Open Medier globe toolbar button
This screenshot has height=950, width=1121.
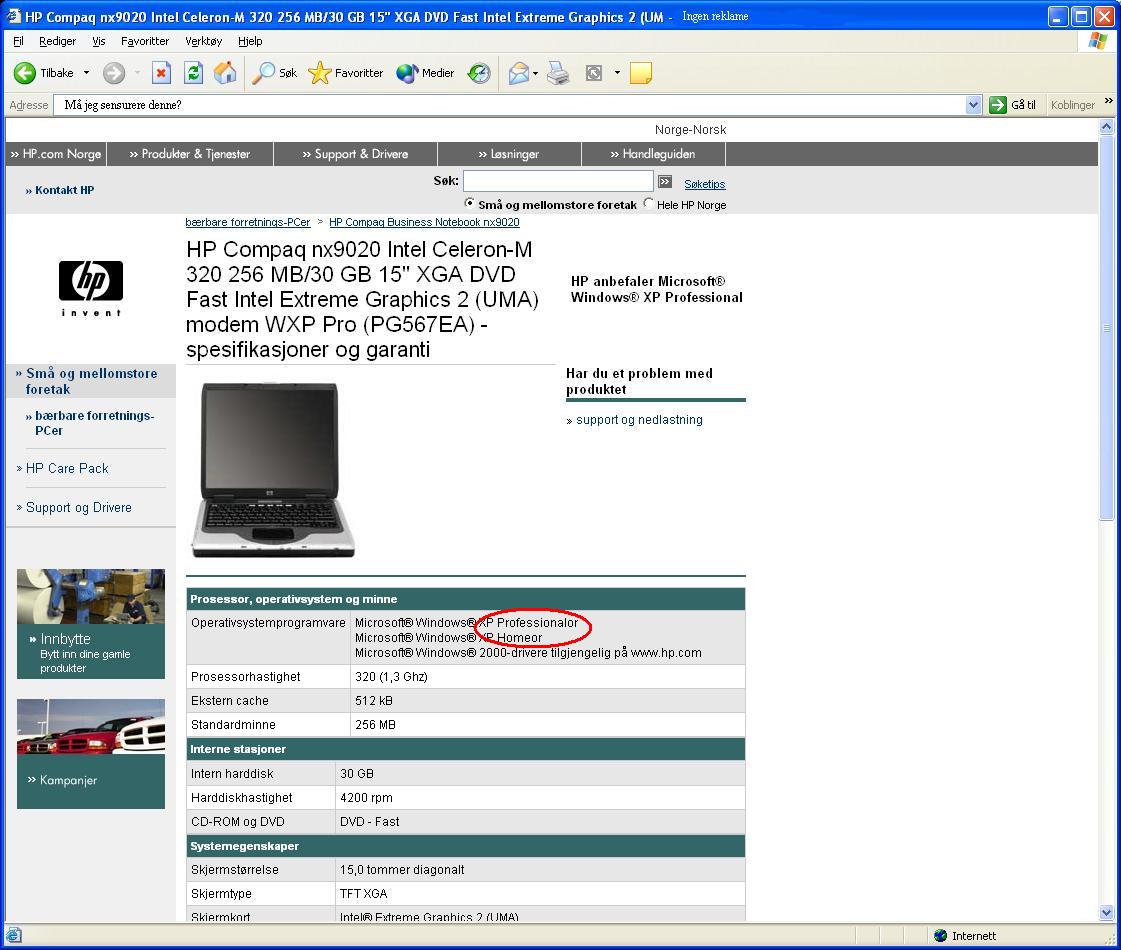425,73
